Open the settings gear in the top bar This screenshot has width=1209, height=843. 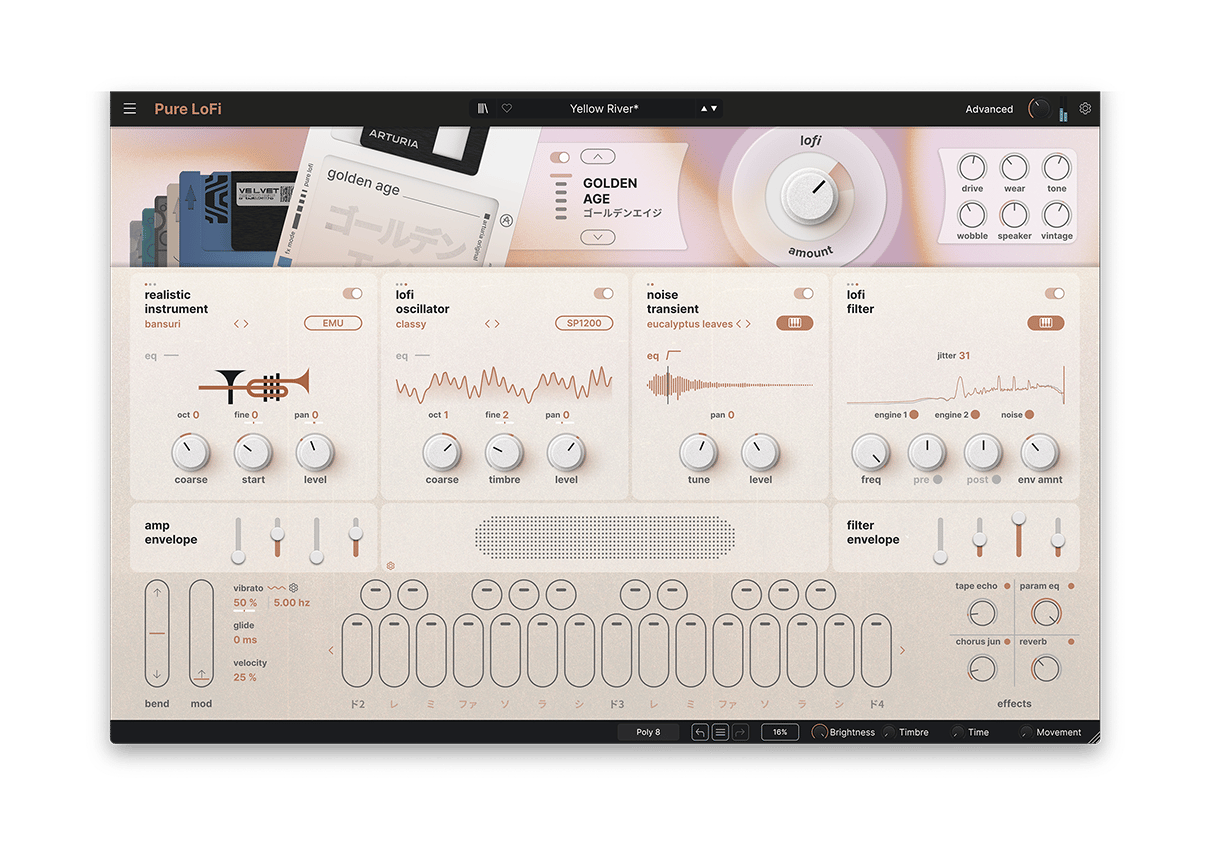[1085, 108]
